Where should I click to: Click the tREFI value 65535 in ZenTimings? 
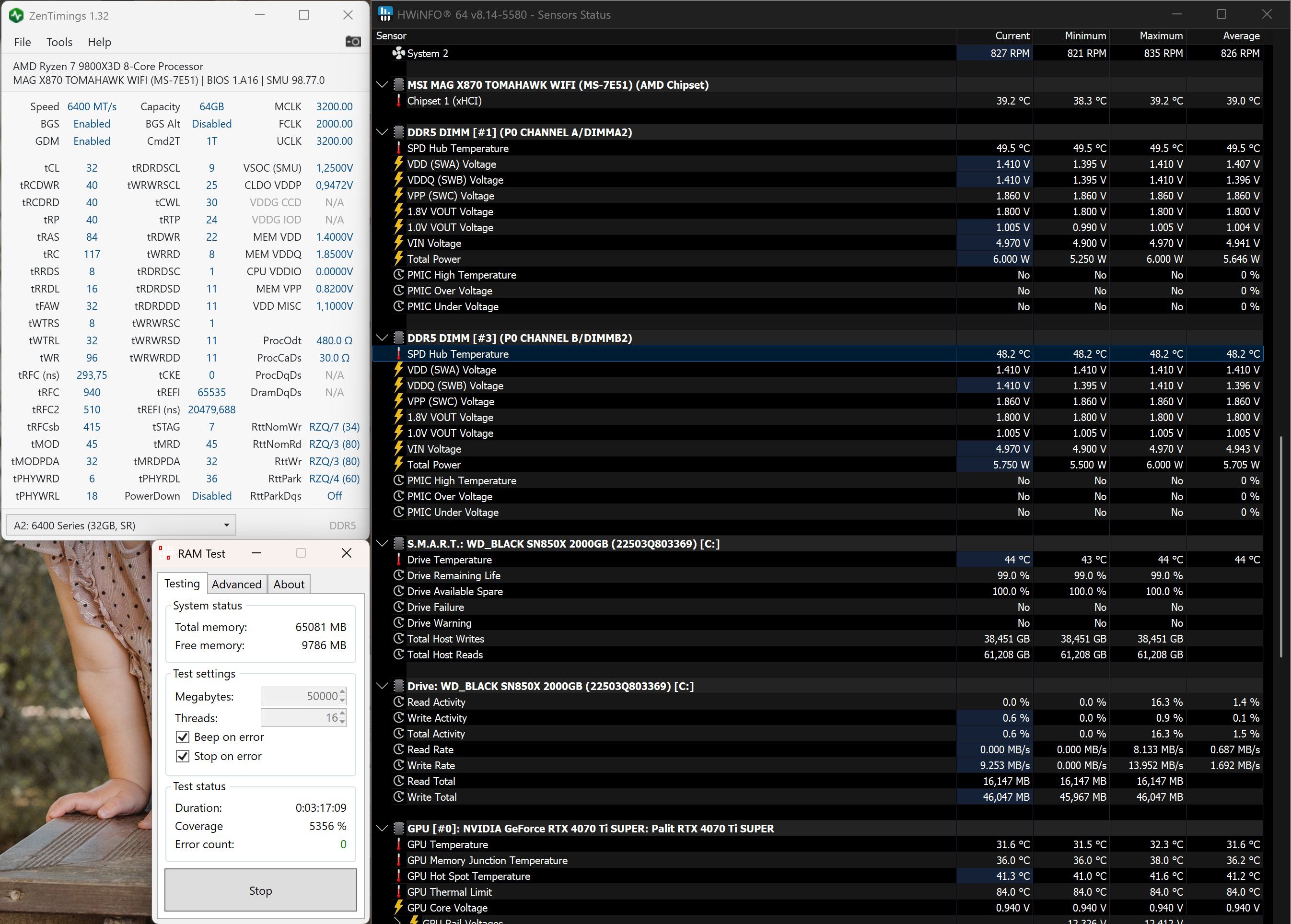click(x=211, y=392)
